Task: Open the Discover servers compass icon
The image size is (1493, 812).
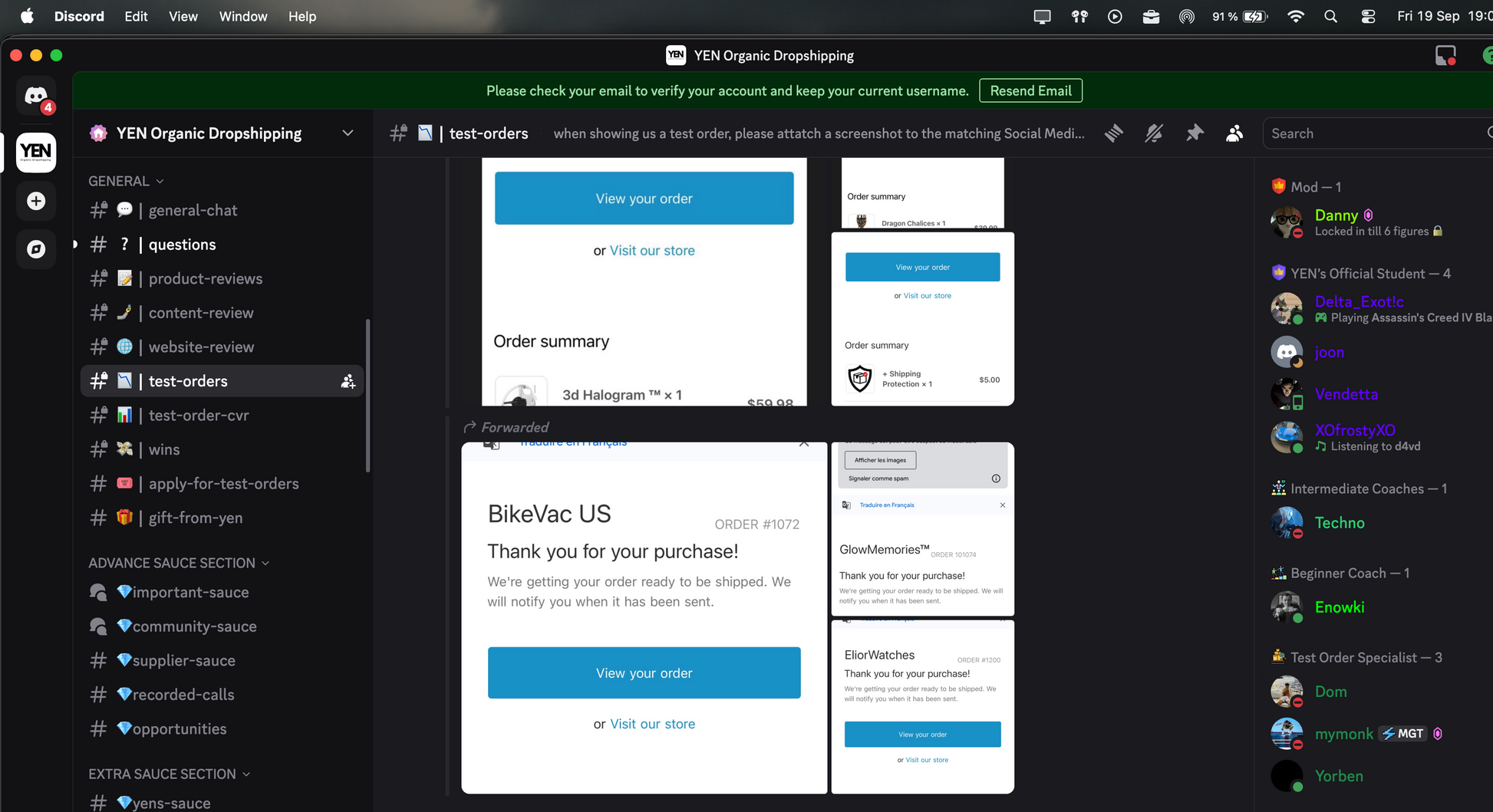Action: coord(36,249)
